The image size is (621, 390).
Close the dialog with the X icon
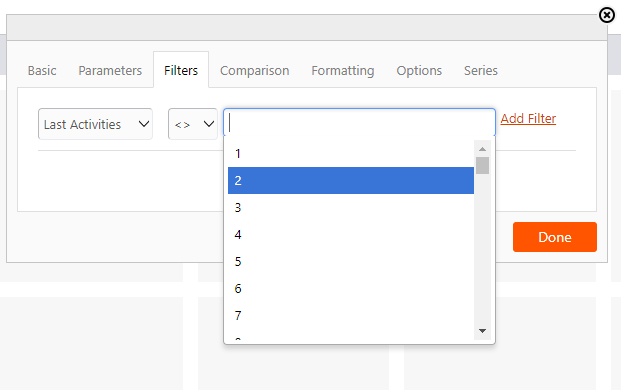606,15
